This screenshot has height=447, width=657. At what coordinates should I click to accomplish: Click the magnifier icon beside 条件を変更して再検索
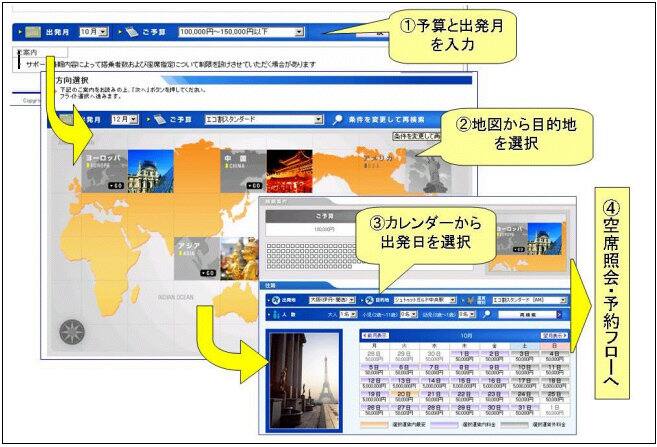pos(340,119)
